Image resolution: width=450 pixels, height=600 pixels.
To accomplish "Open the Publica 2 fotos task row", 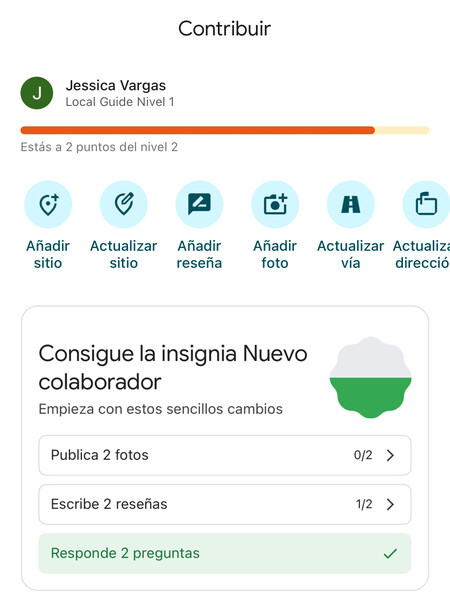I will (x=225, y=455).
